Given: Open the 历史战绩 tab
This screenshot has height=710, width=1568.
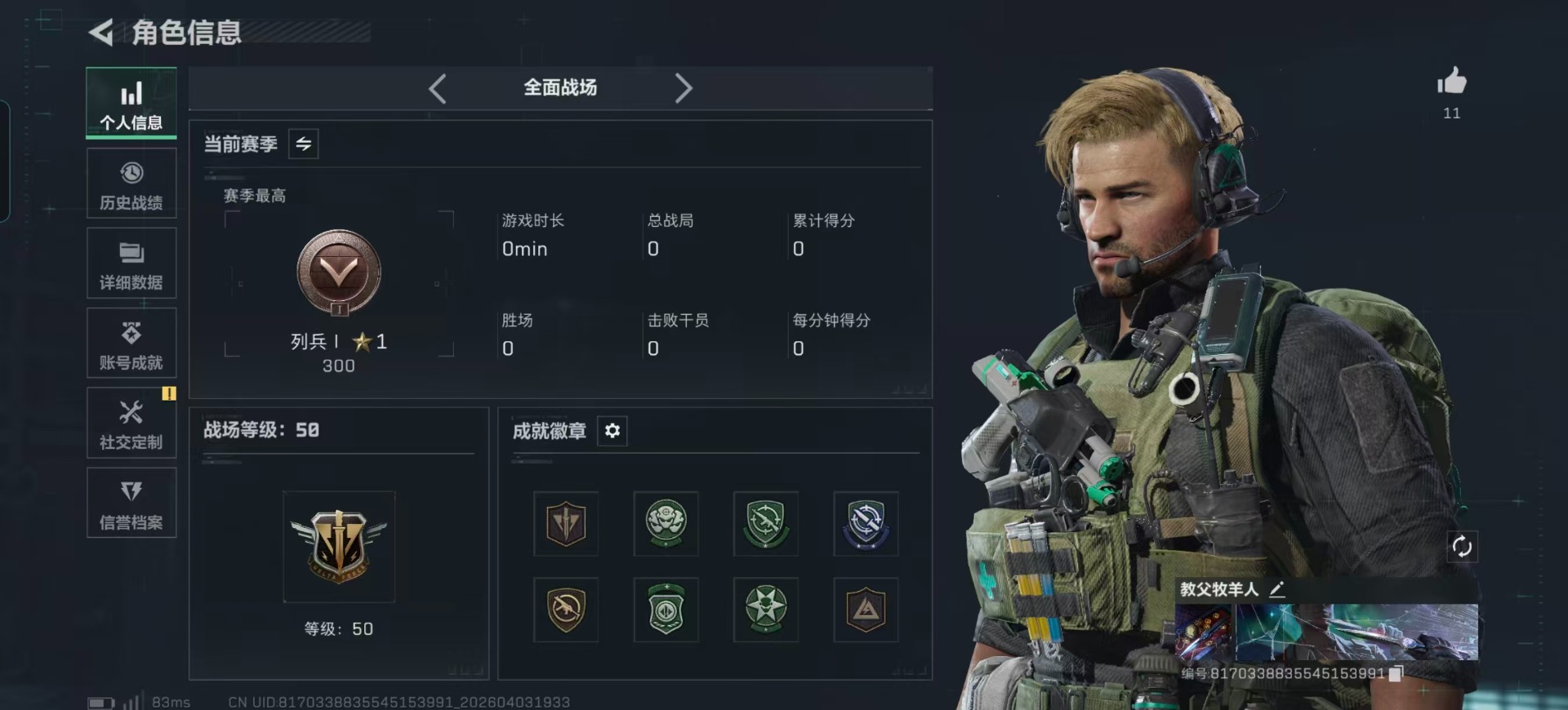Looking at the screenshot, I should (x=131, y=184).
